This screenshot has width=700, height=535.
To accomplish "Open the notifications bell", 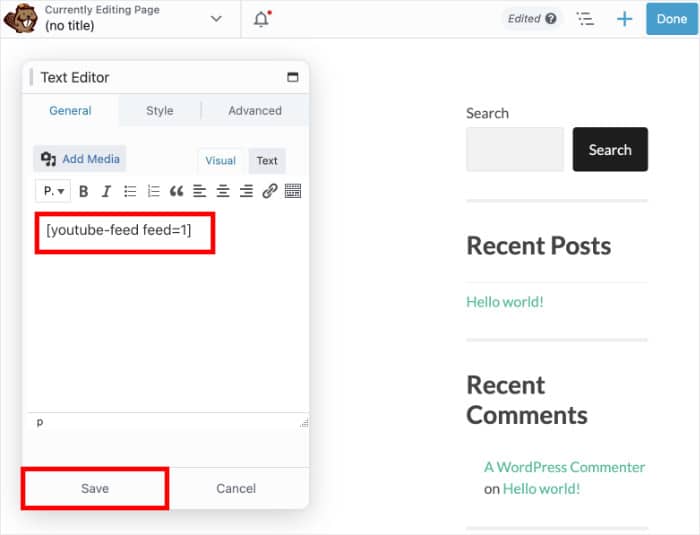I will coord(262,19).
